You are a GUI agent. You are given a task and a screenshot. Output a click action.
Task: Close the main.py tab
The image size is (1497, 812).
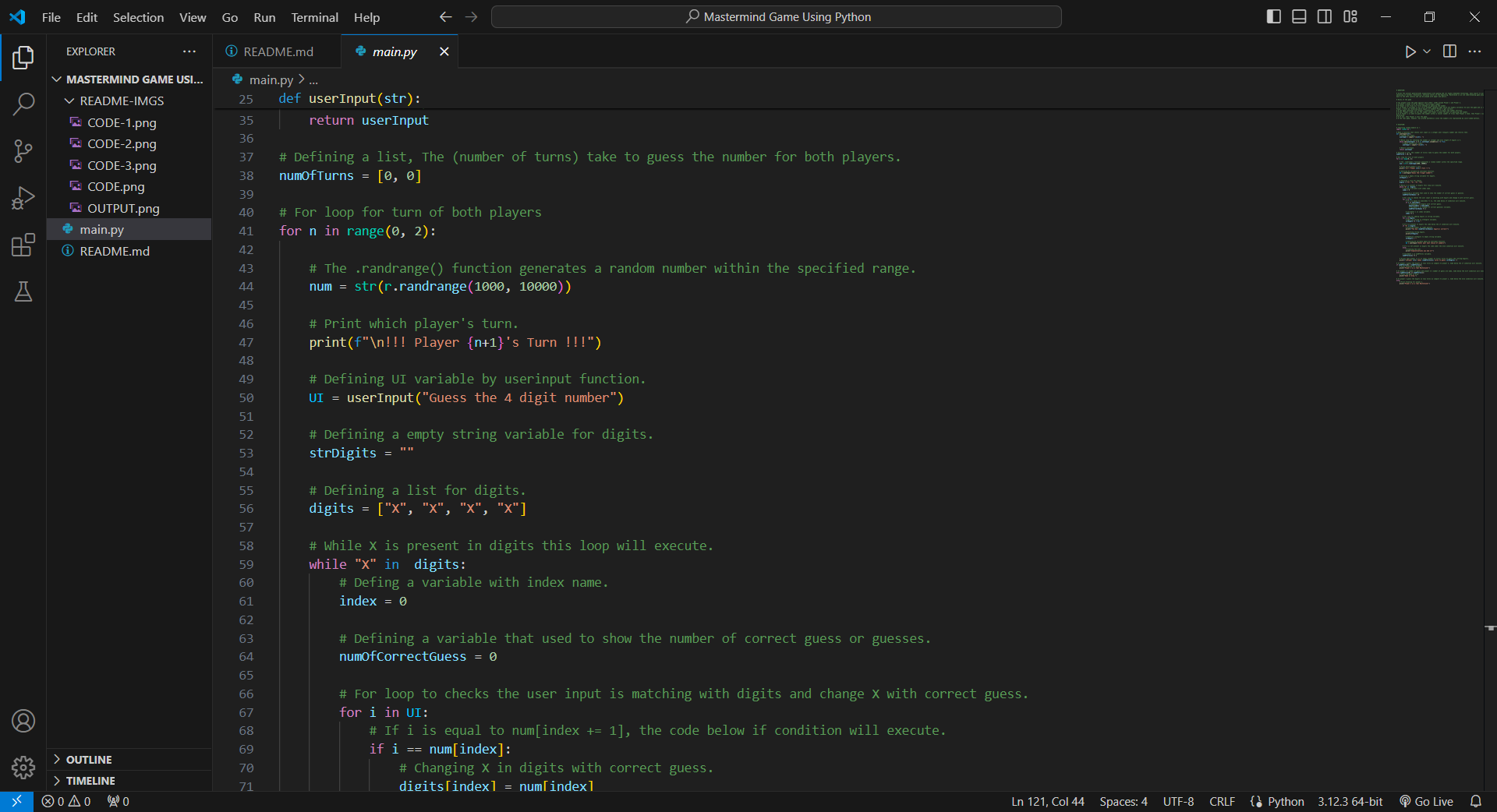[444, 51]
